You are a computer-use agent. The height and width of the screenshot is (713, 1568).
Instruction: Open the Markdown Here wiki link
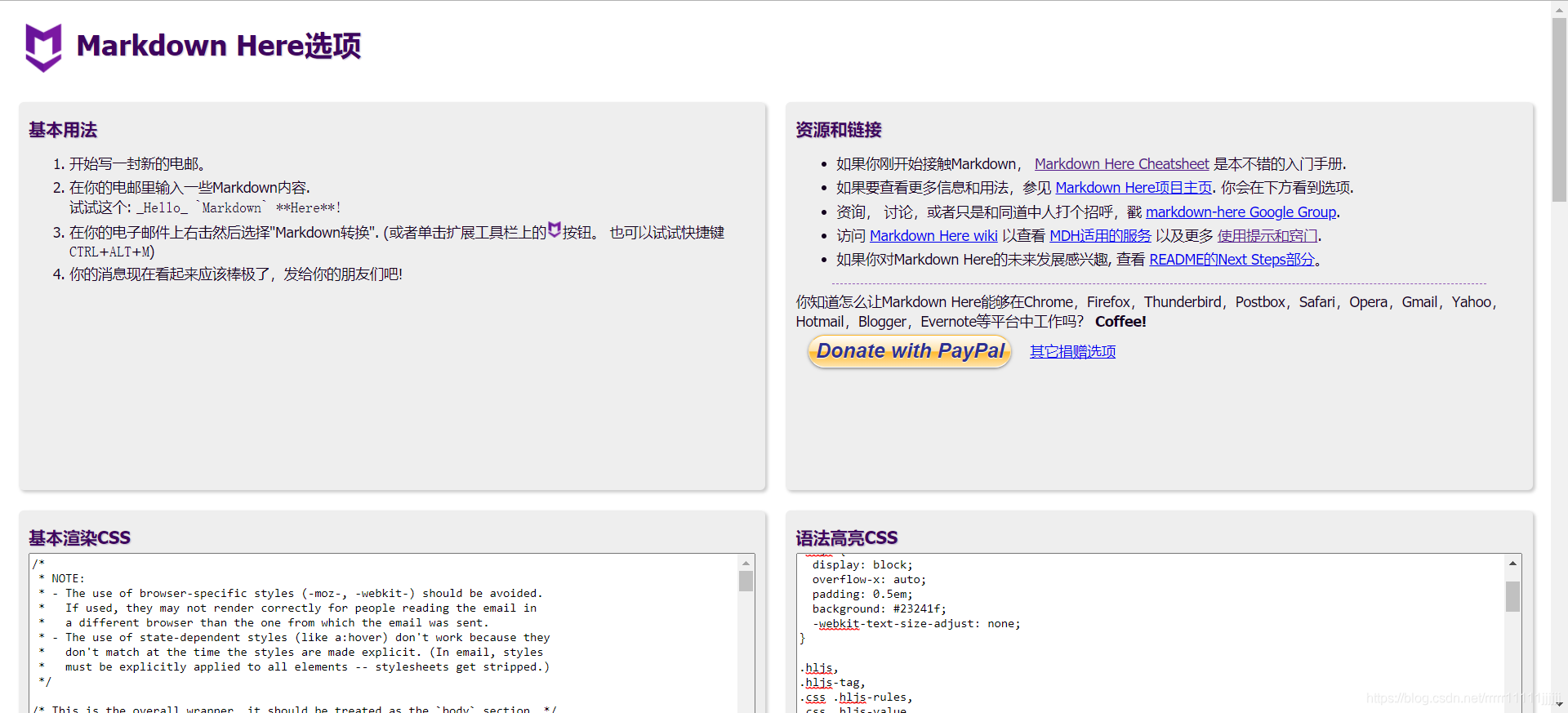[933, 236]
